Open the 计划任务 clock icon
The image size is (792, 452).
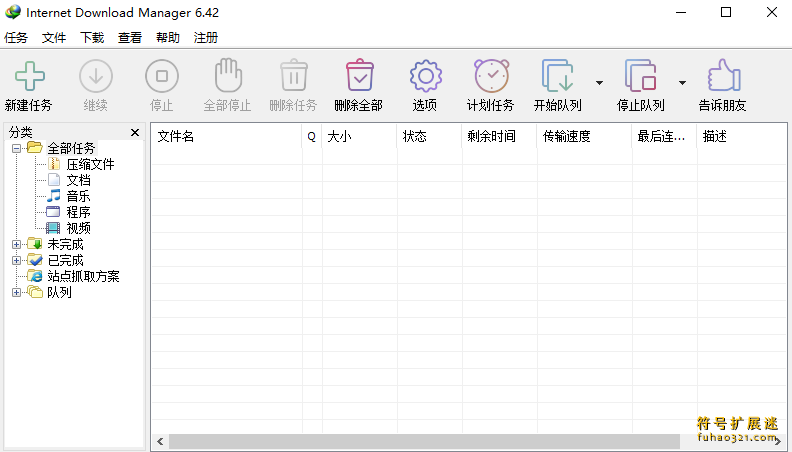tap(491, 76)
